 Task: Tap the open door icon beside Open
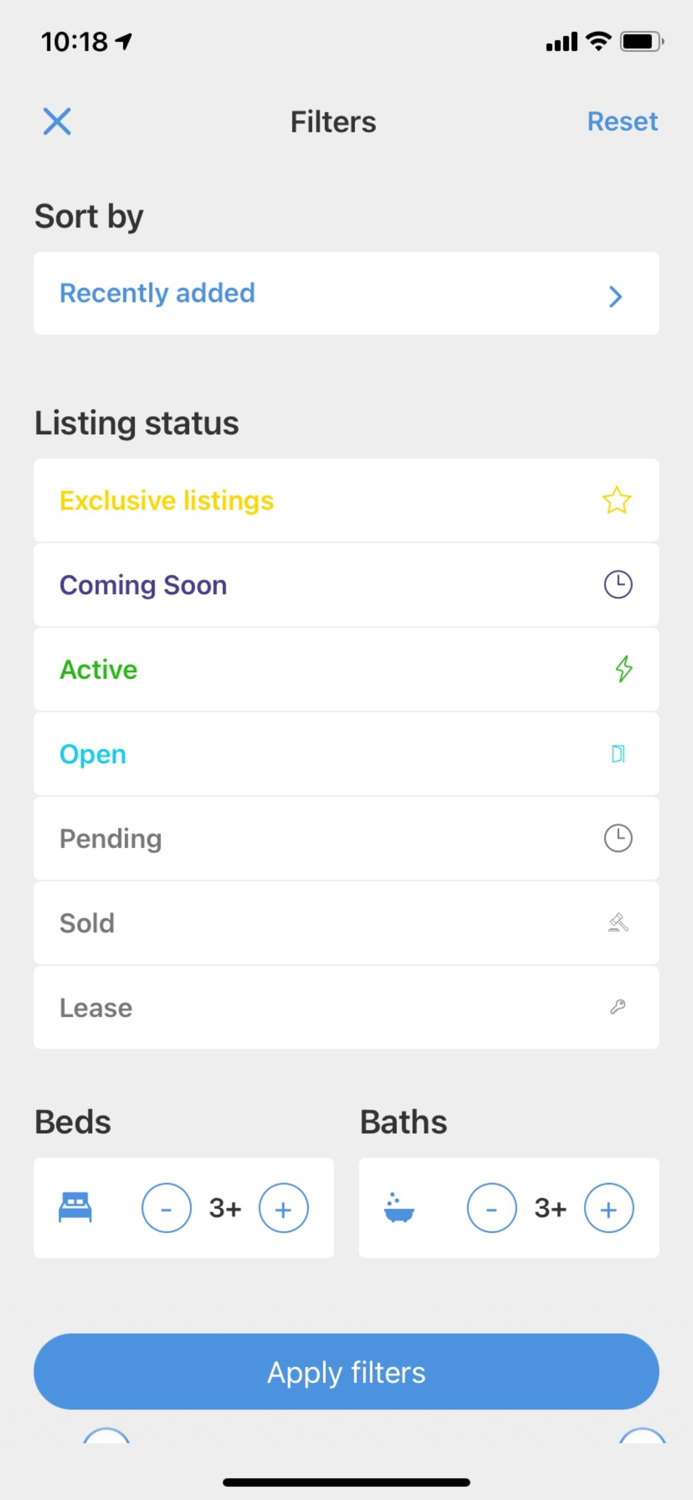click(618, 754)
